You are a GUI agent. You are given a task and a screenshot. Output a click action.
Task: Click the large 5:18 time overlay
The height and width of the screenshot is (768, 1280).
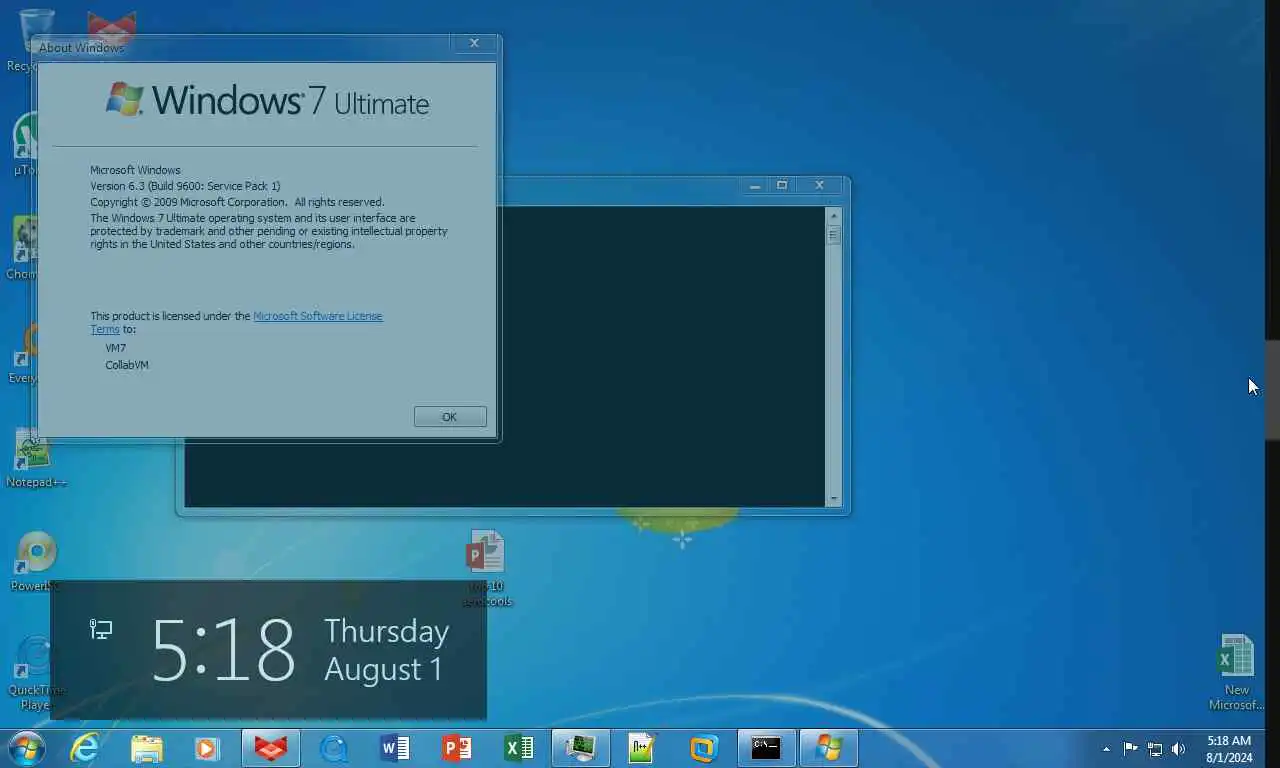point(223,650)
